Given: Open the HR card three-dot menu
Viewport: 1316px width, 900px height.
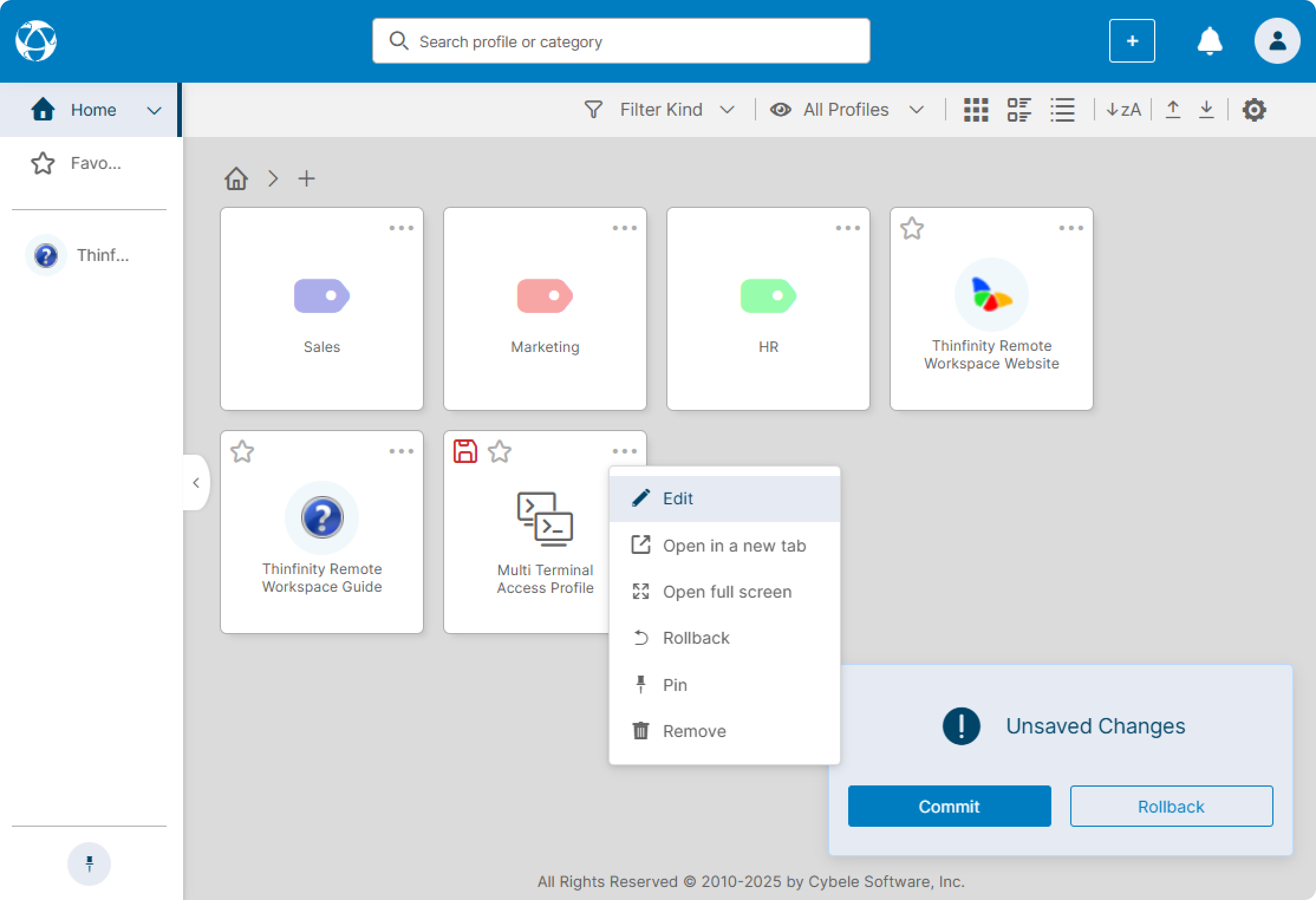Looking at the screenshot, I should (848, 228).
